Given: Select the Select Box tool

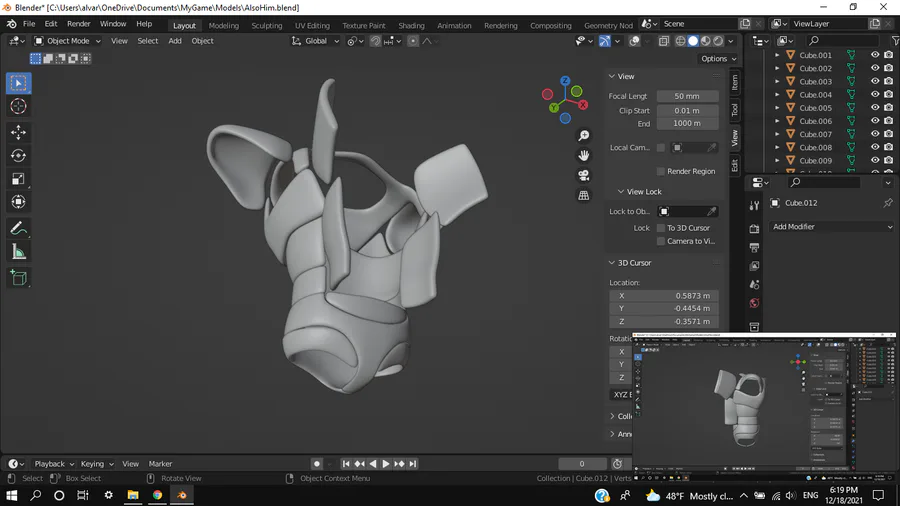Looking at the screenshot, I should [x=18, y=83].
